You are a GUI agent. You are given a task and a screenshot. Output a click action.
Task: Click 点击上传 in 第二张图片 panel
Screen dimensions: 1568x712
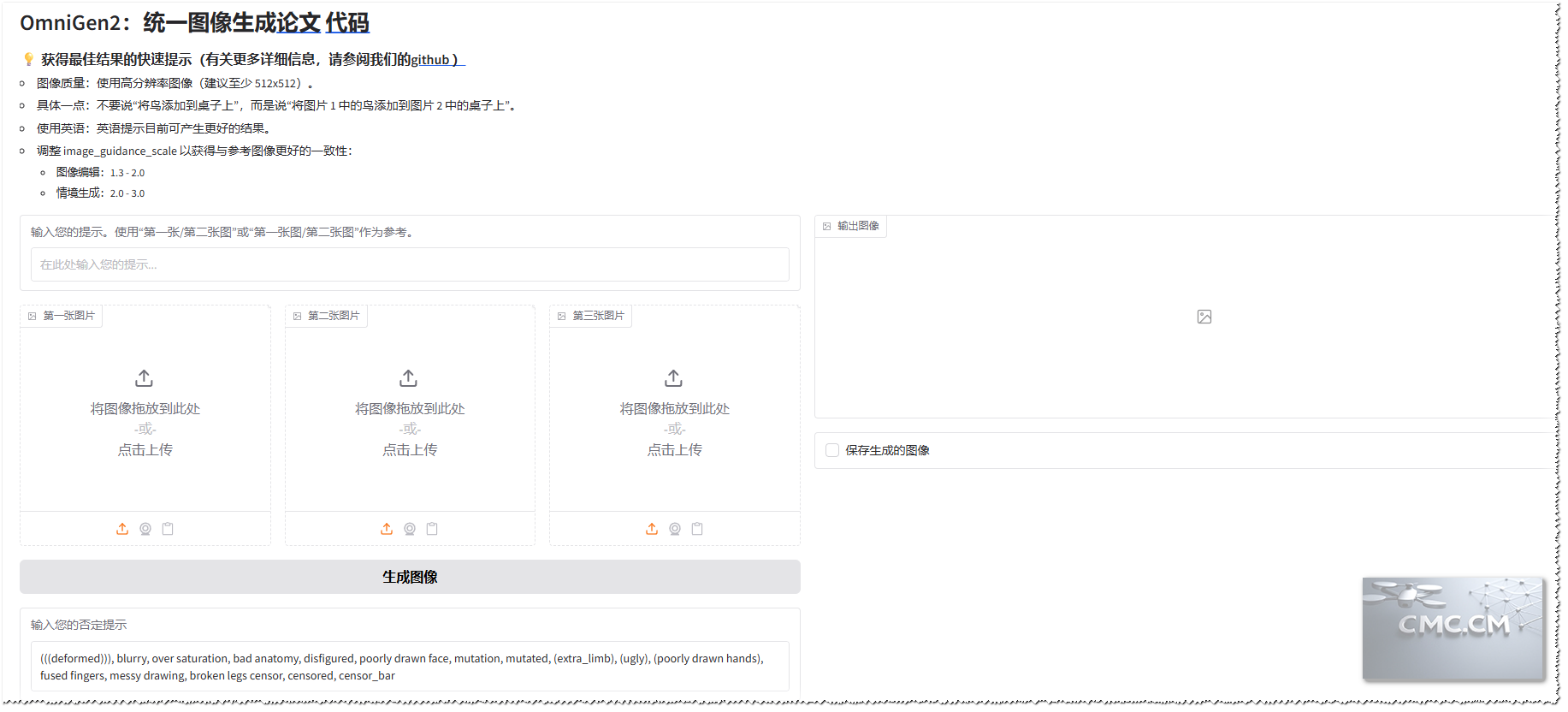[410, 450]
